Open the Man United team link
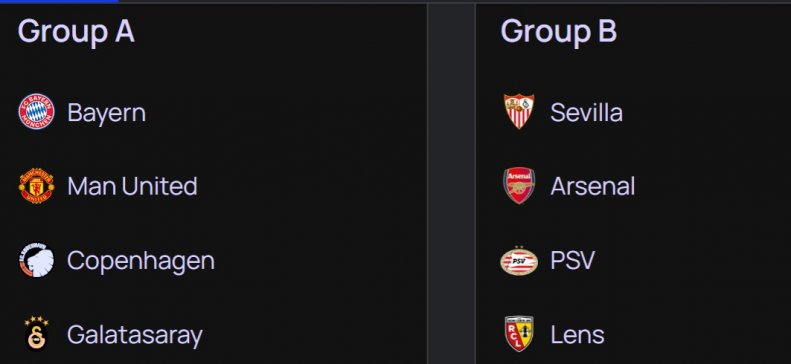791x364 pixels. click(132, 186)
